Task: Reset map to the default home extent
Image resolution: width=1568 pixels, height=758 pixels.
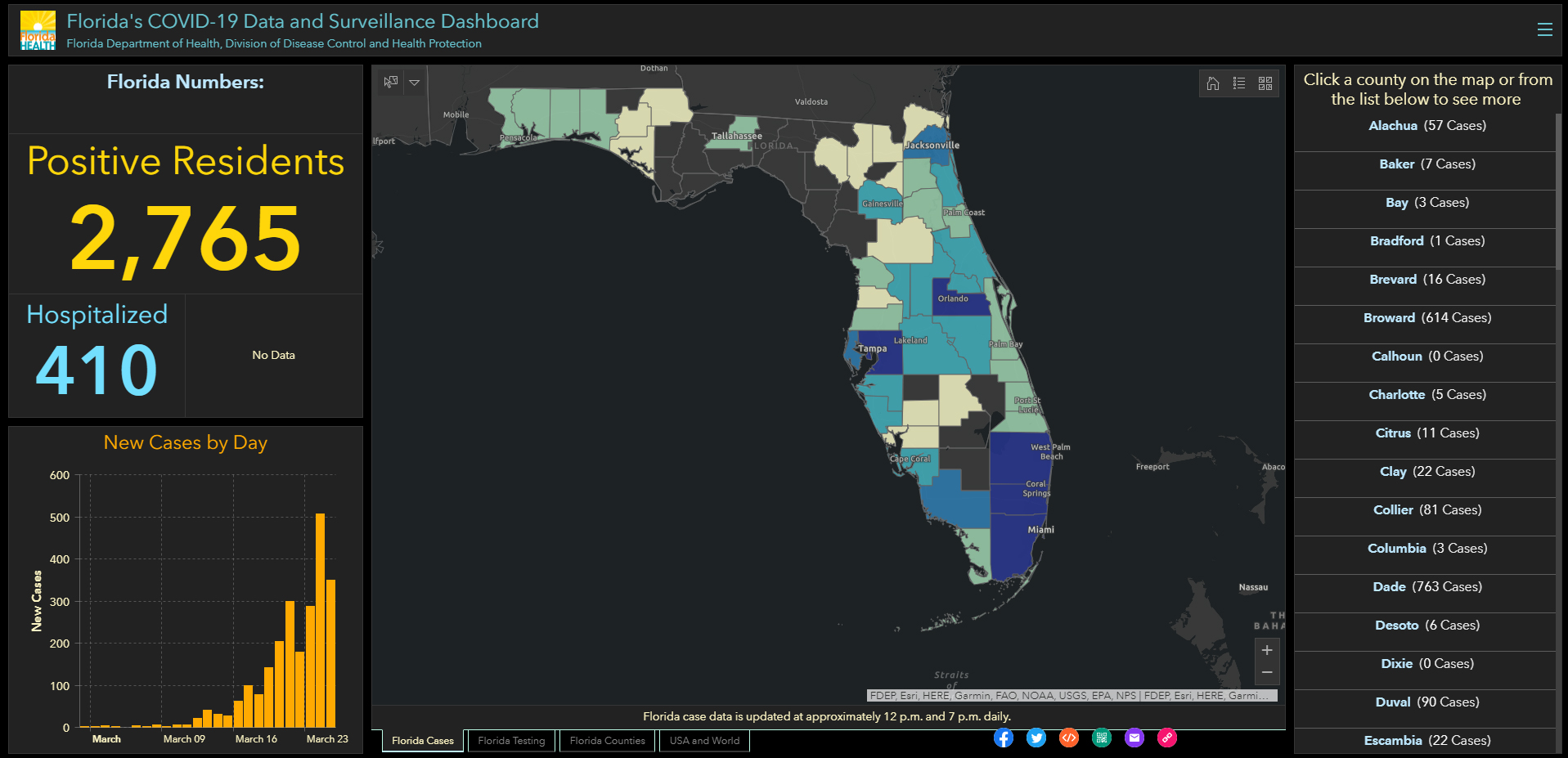Action: tap(1213, 83)
